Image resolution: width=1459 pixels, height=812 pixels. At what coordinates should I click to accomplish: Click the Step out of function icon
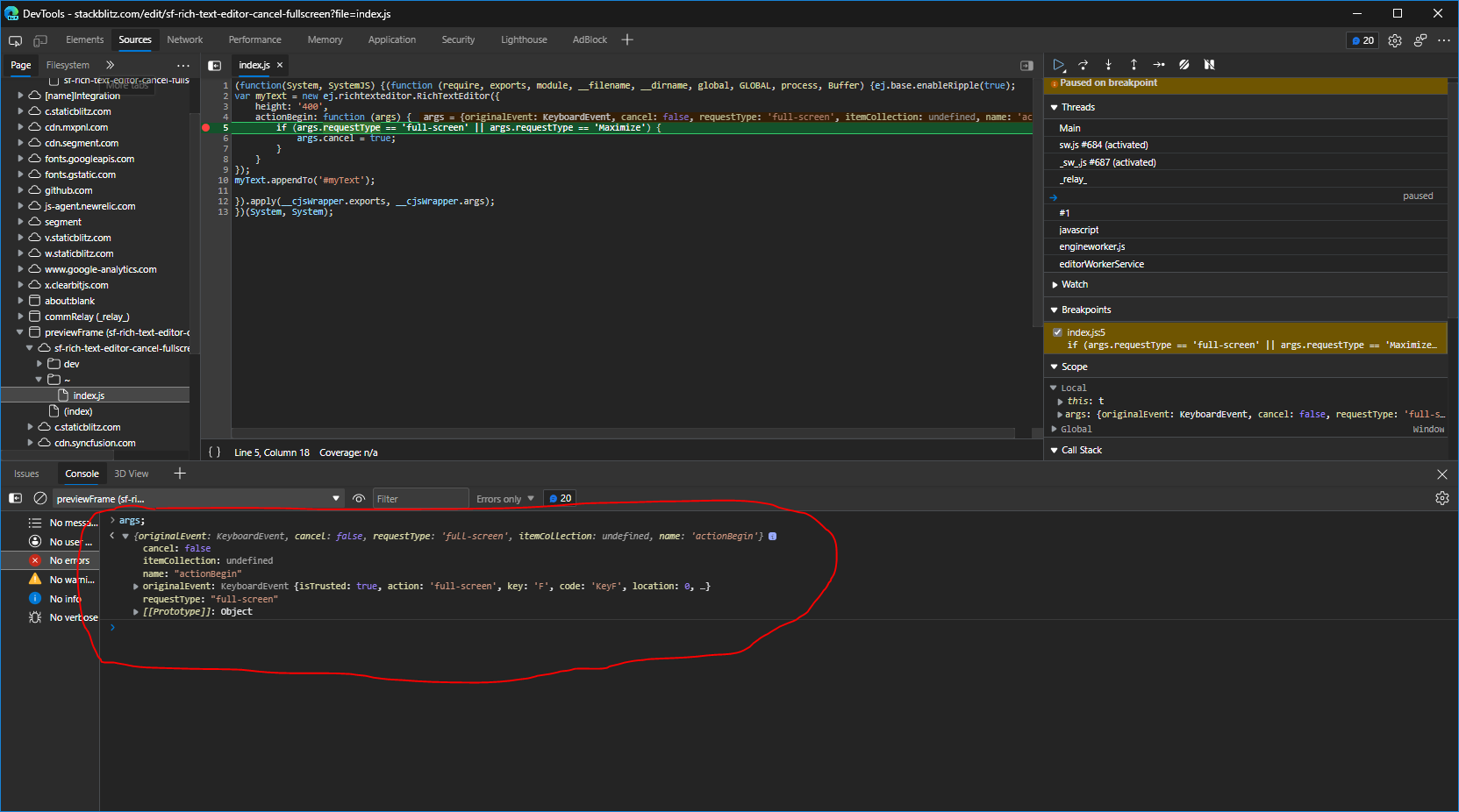tap(1134, 65)
